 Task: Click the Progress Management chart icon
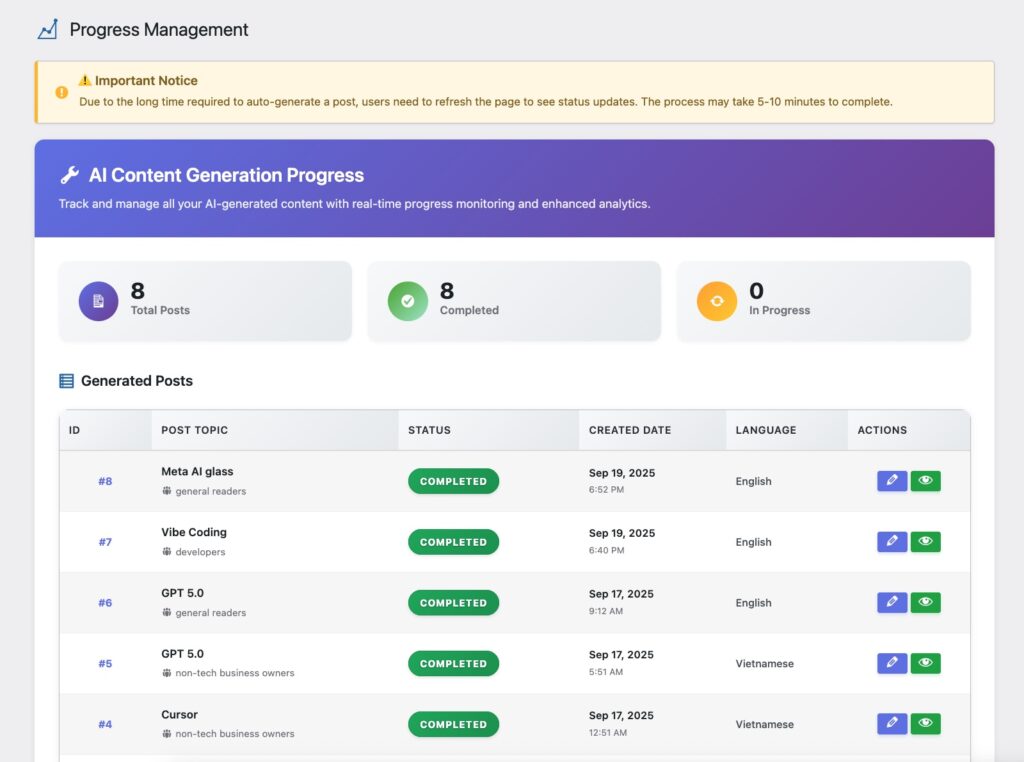coord(48,30)
